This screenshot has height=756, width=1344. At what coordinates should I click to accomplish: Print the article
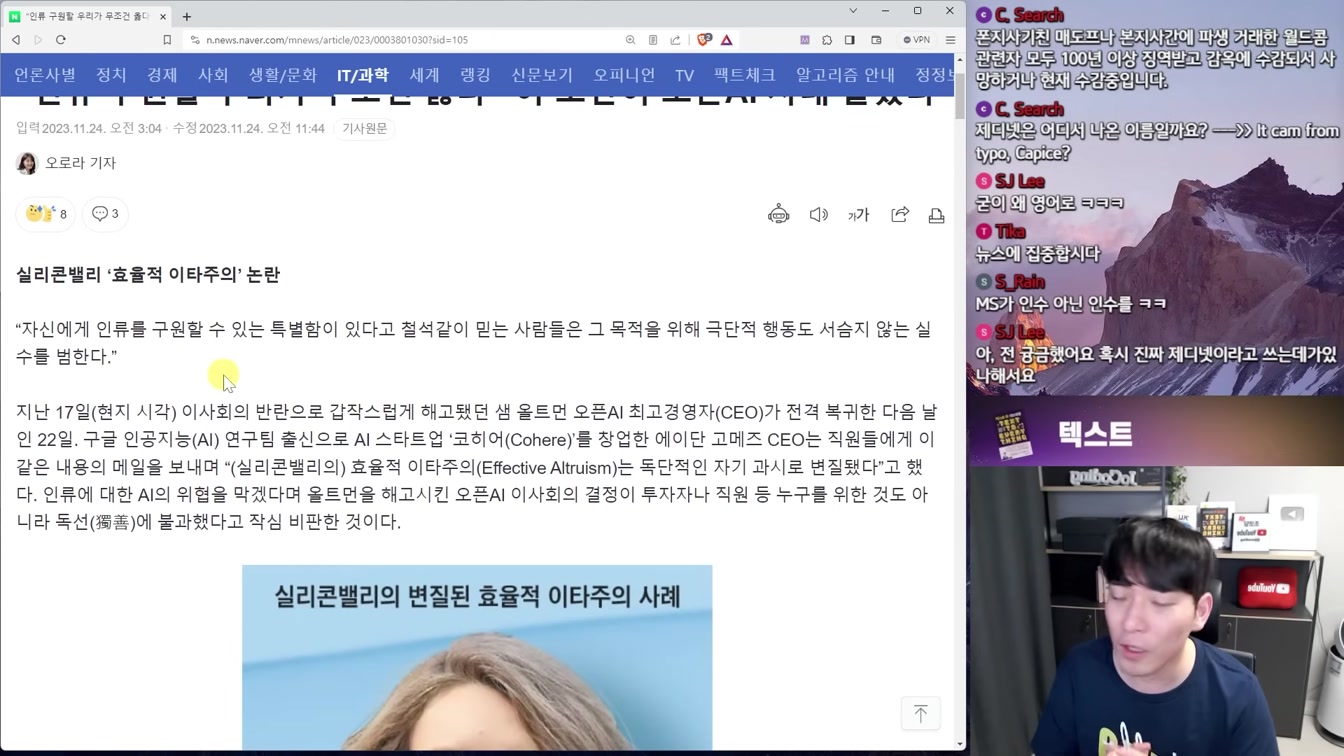point(937,215)
